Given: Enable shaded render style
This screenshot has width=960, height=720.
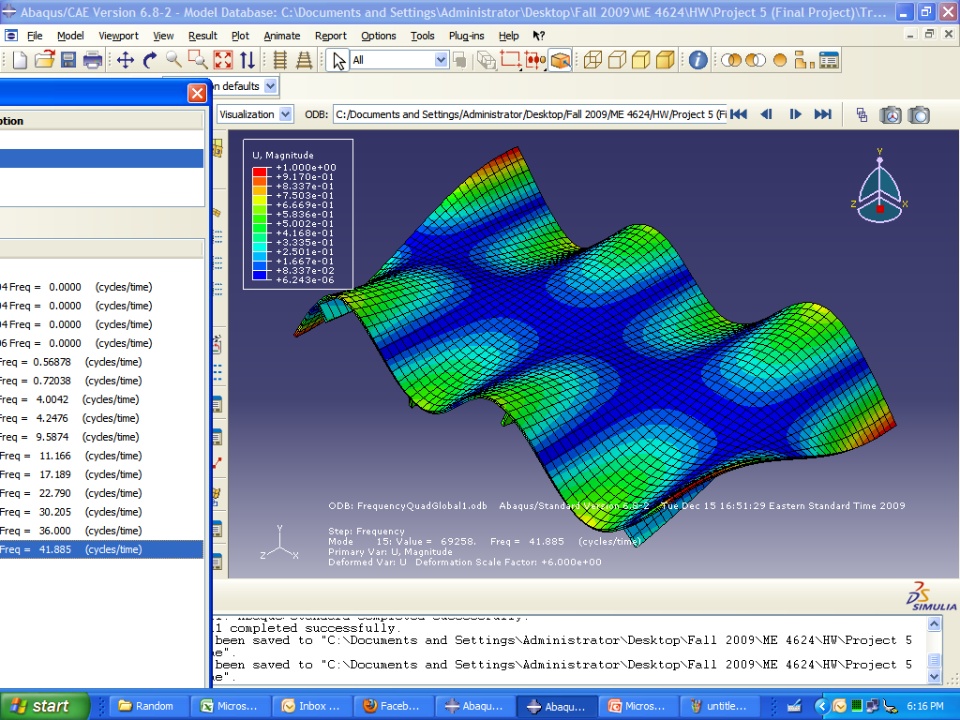Looking at the screenshot, I should [665, 60].
